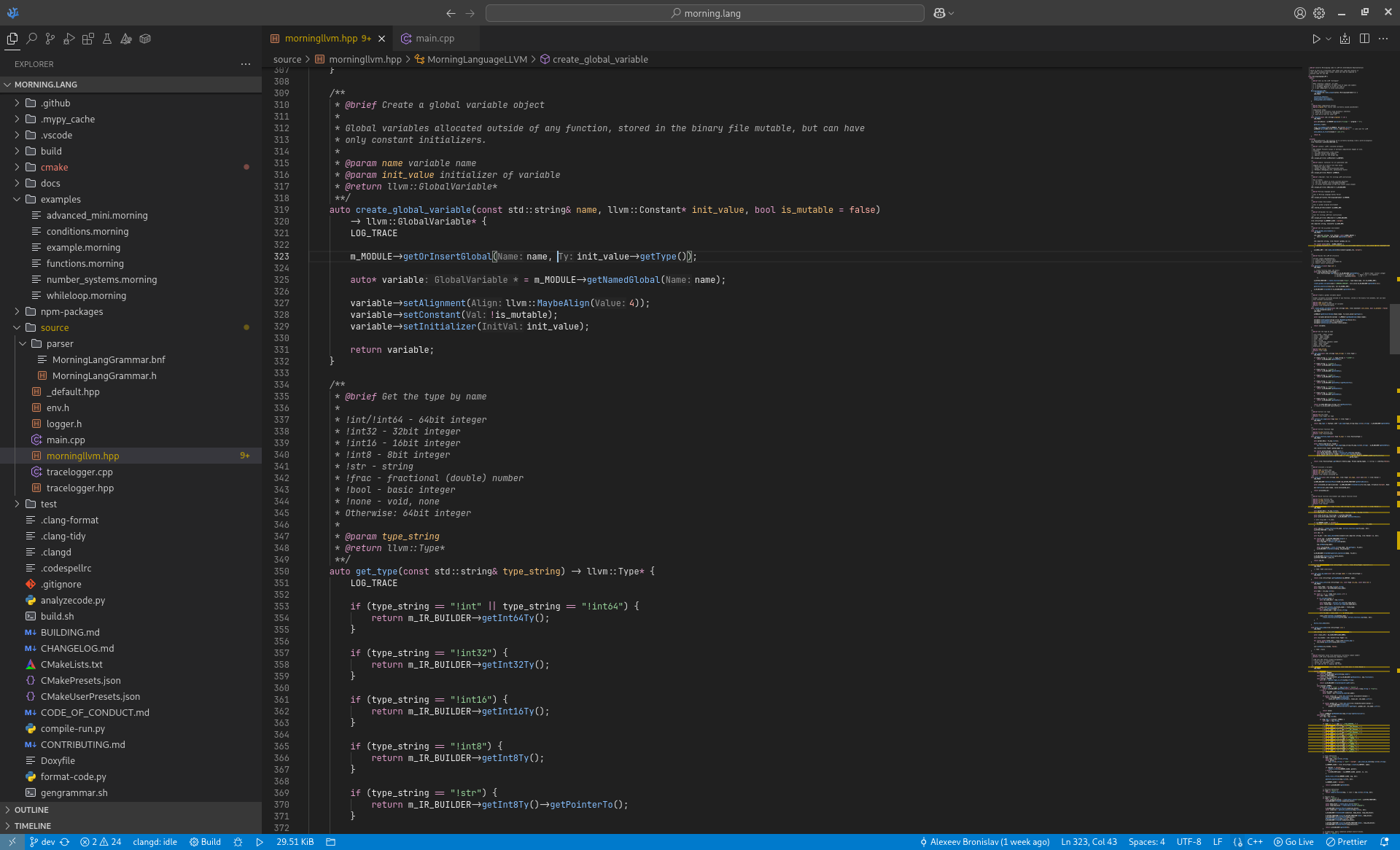
Task: Expand the cmake folder
Action: [54, 167]
